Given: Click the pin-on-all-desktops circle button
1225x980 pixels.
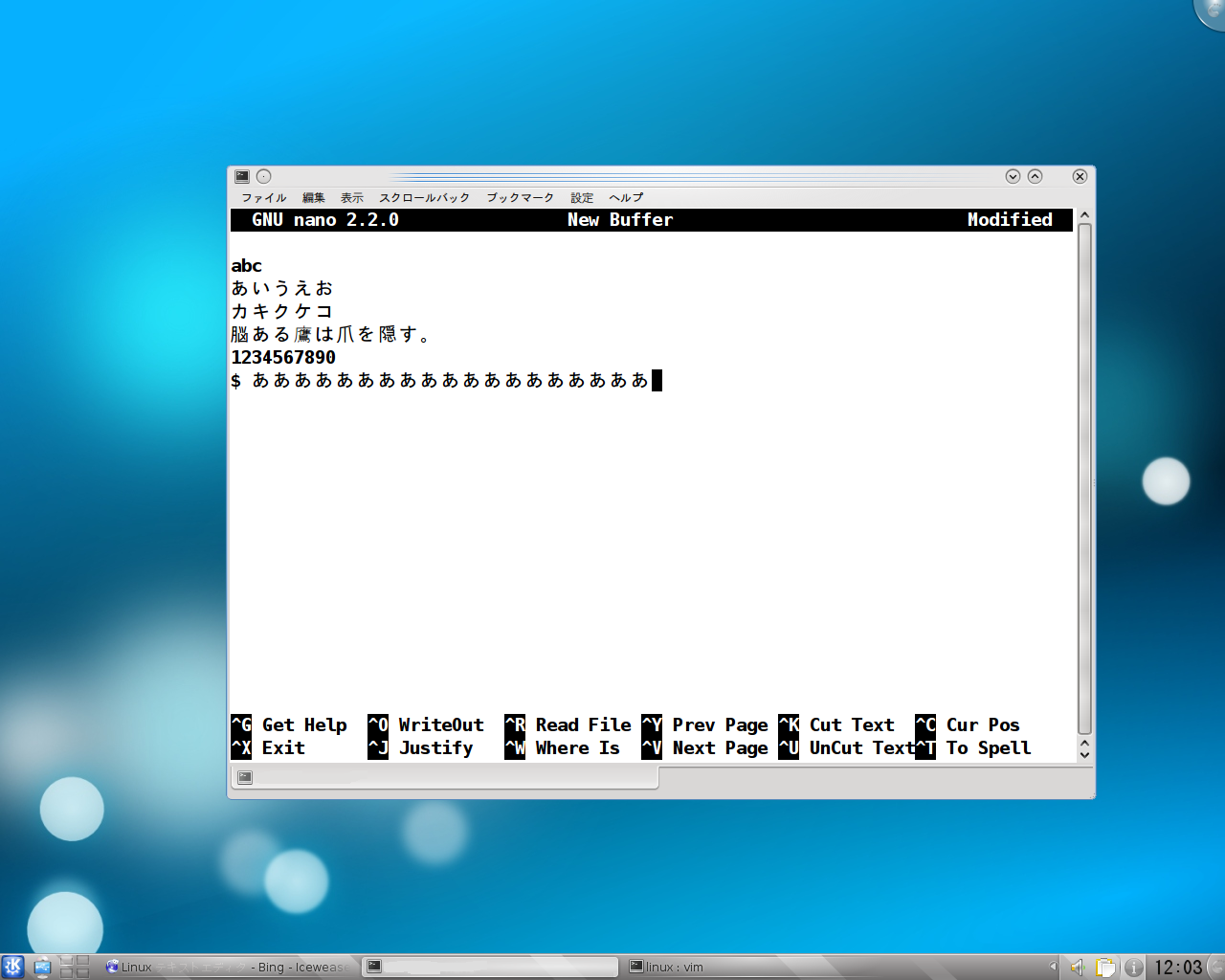Looking at the screenshot, I should point(264,176).
